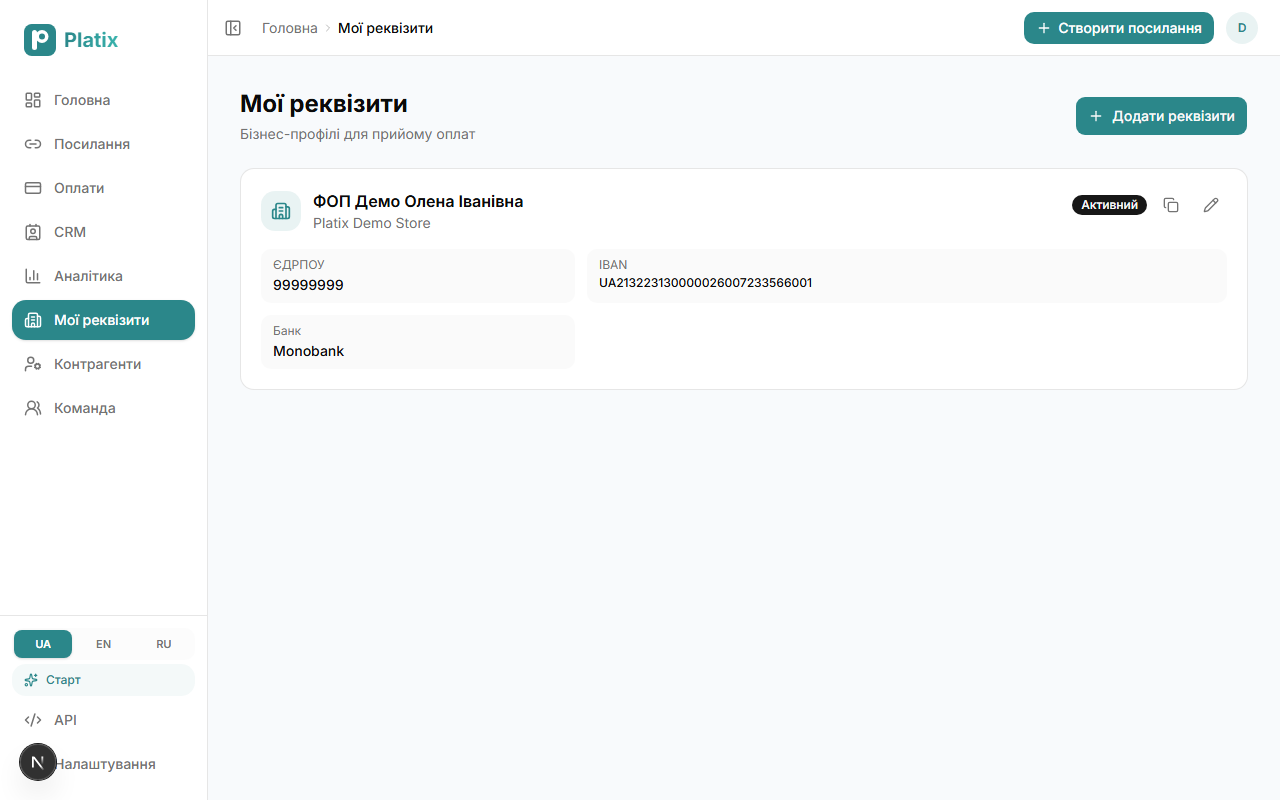Viewport: 1280px width, 800px height.
Task: Click the Мої реквізити page heading
Action: pos(324,104)
